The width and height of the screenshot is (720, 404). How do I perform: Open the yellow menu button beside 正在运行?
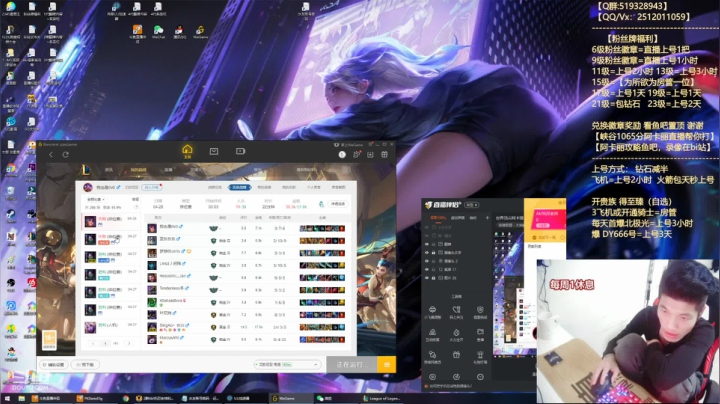click(x=387, y=365)
